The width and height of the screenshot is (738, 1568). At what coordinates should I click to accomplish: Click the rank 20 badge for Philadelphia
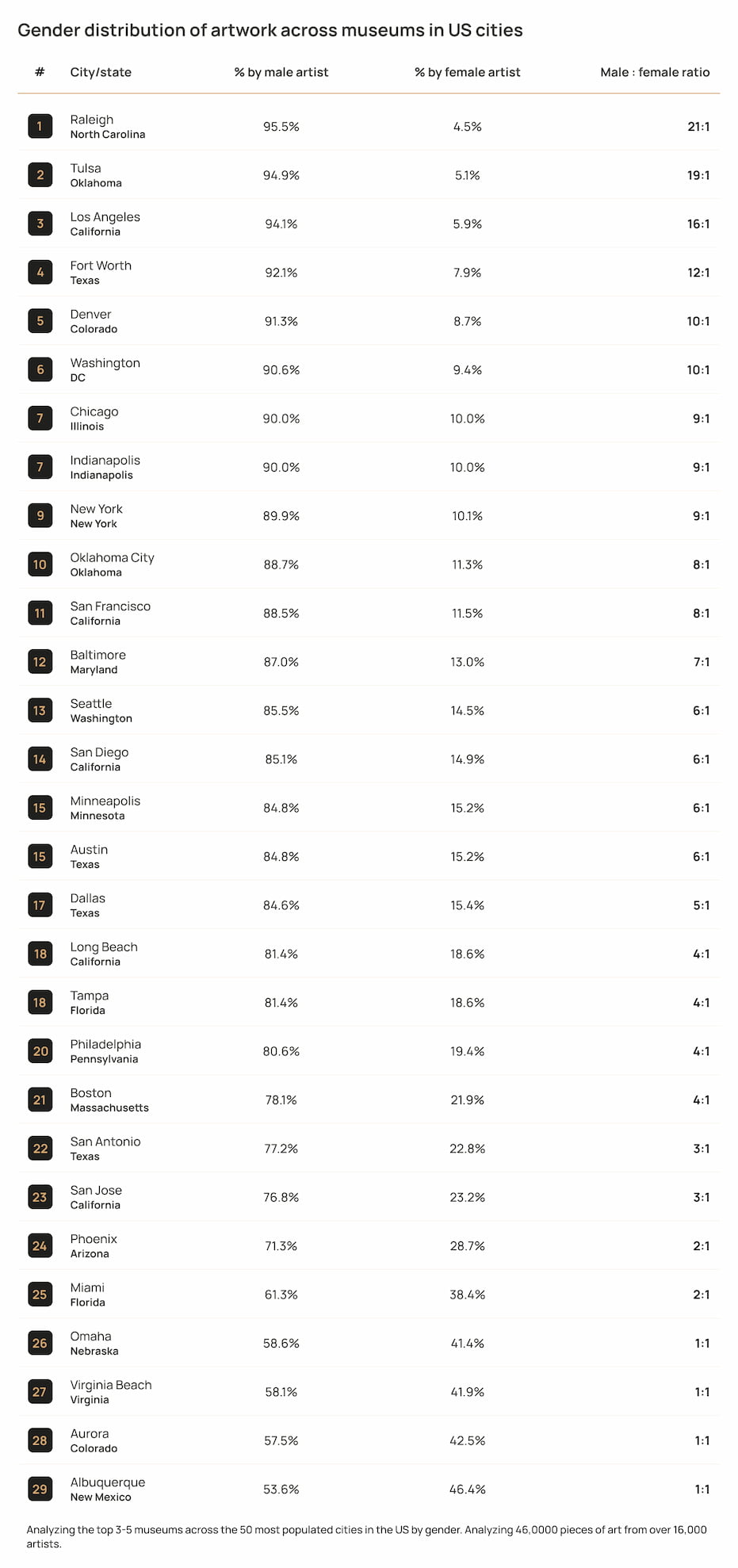pyautogui.click(x=40, y=1051)
